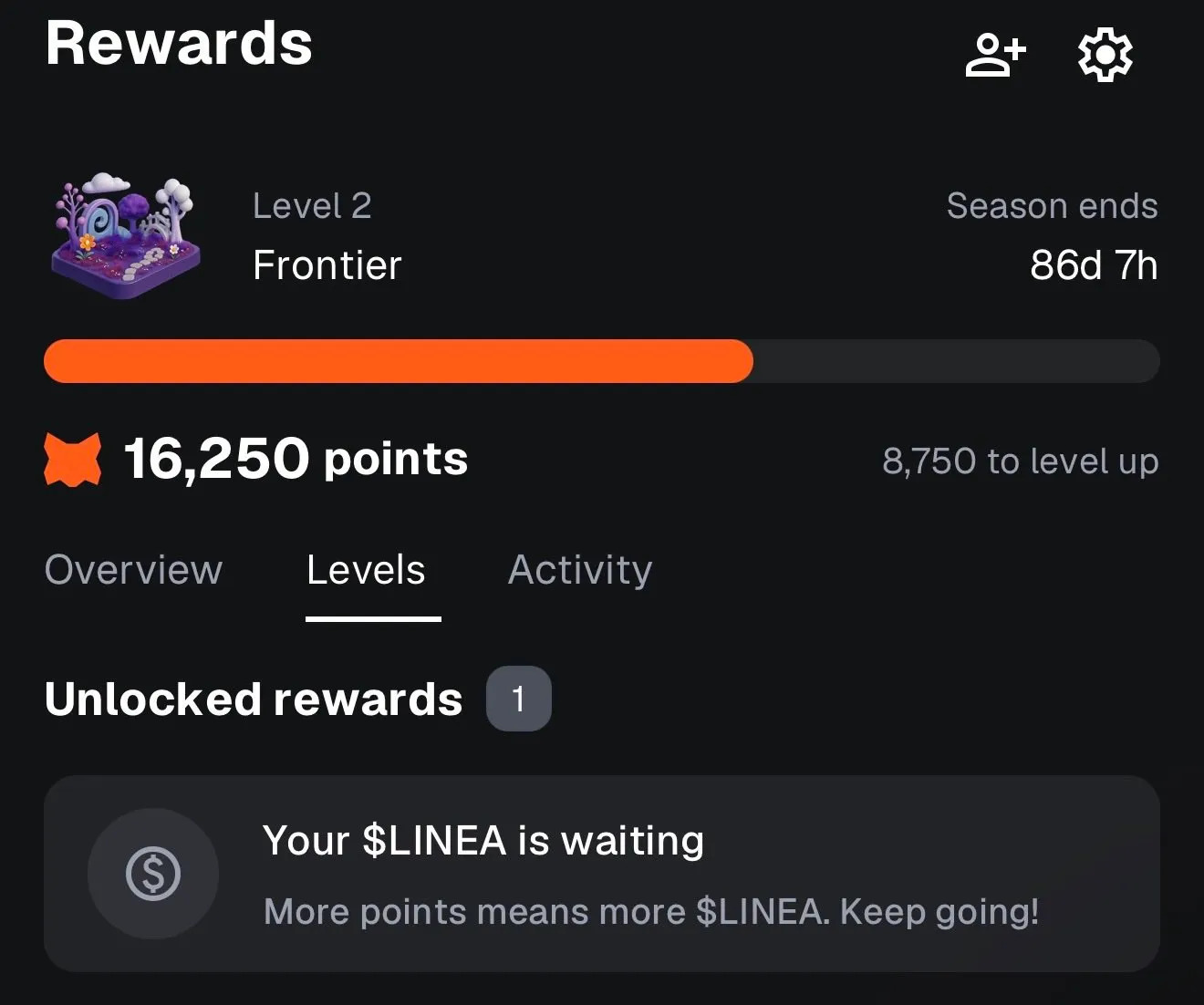Tap the "86d 7h" season countdown

pos(1093,265)
